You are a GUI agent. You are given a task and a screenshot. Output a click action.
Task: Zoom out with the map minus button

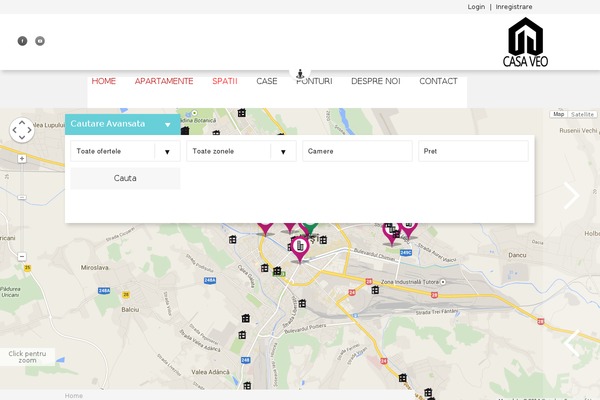[x=22, y=256]
